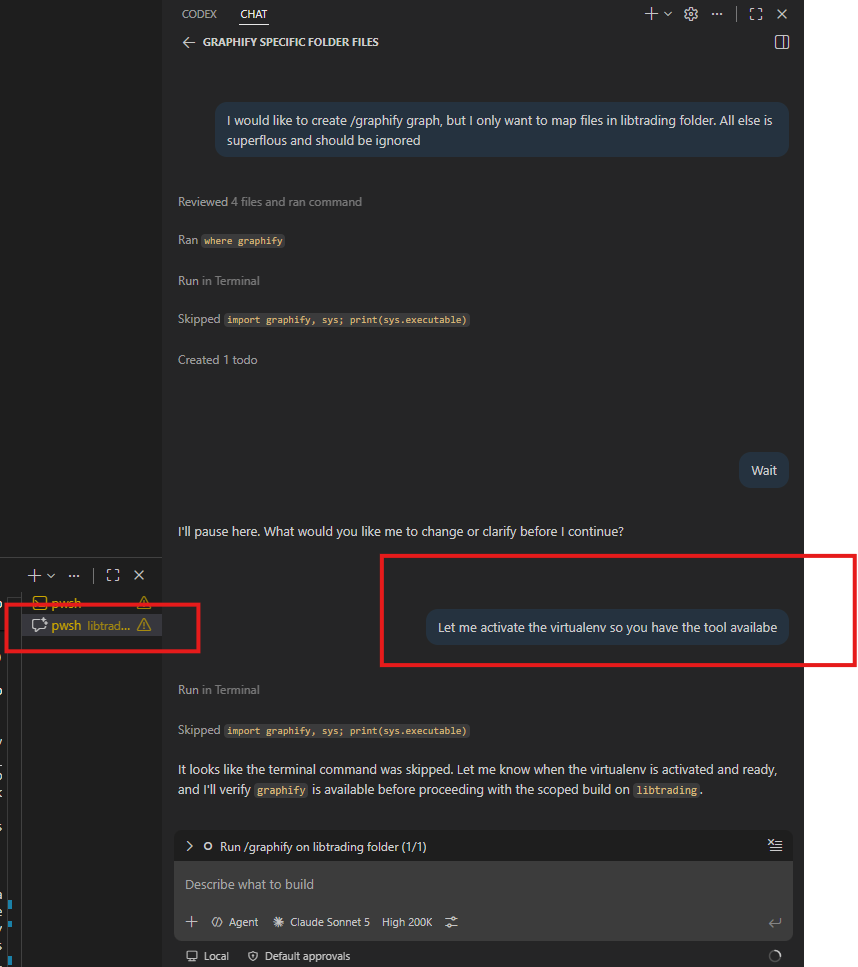The image size is (858, 967).
Task: Close the terminal panel
Action: 139,575
